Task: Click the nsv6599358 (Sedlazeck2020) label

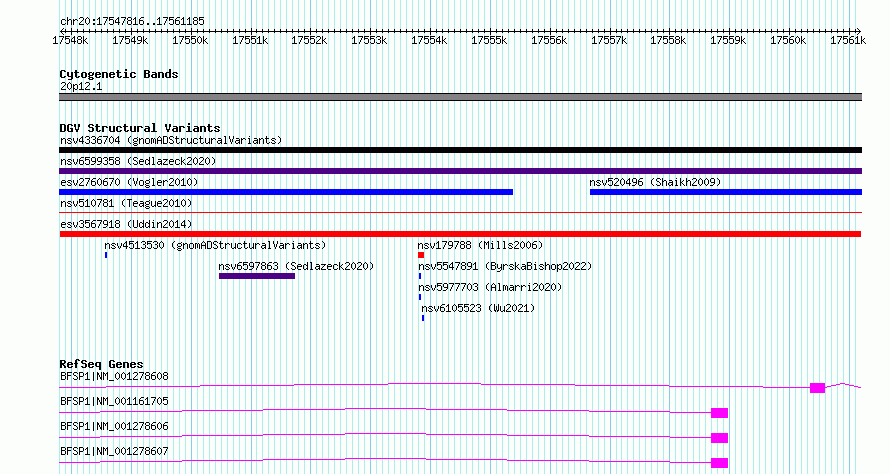Action: [138, 161]
